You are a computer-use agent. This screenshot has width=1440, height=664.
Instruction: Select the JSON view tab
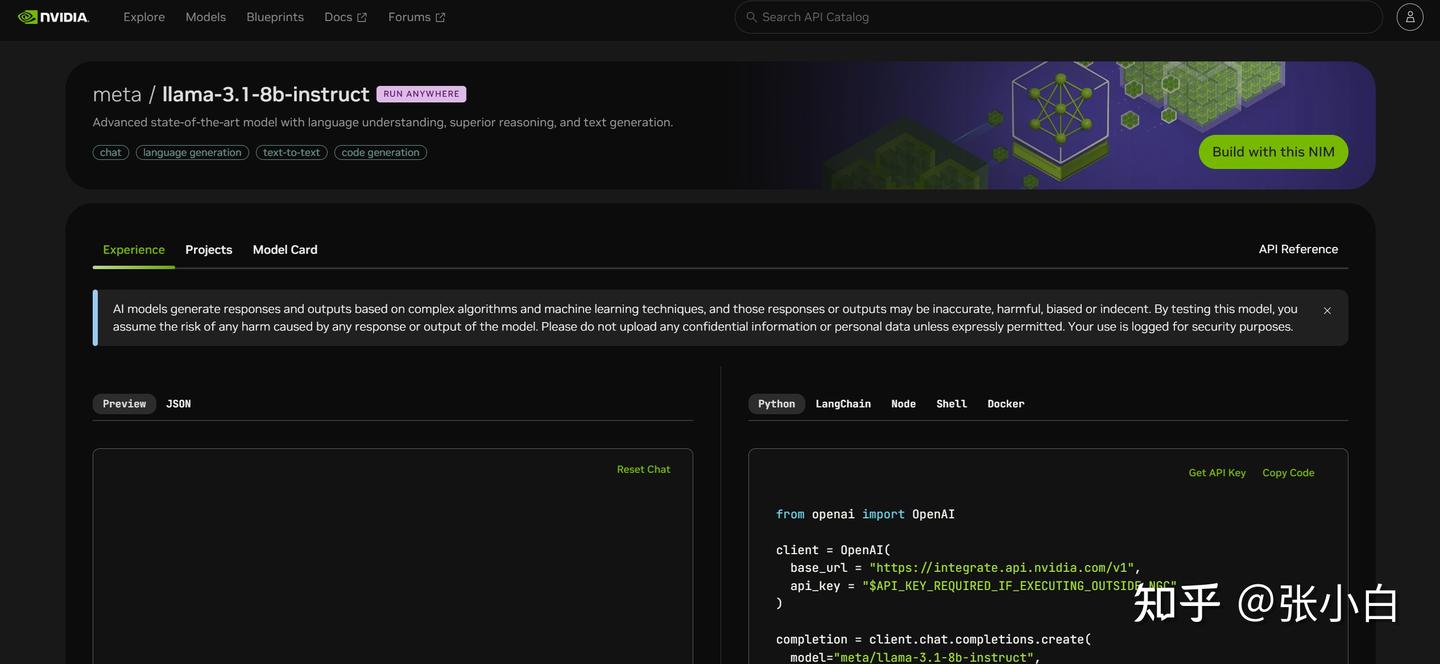(178, 404)
